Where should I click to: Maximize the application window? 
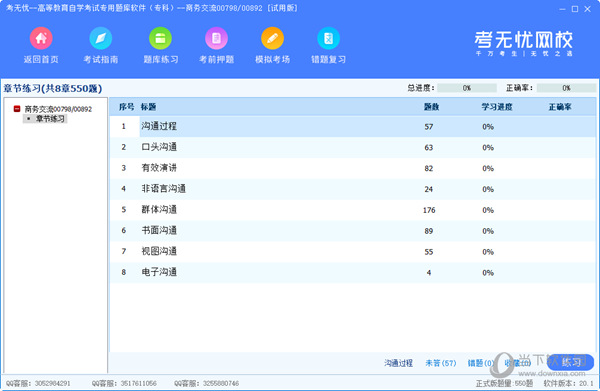(x=575, y=9)
